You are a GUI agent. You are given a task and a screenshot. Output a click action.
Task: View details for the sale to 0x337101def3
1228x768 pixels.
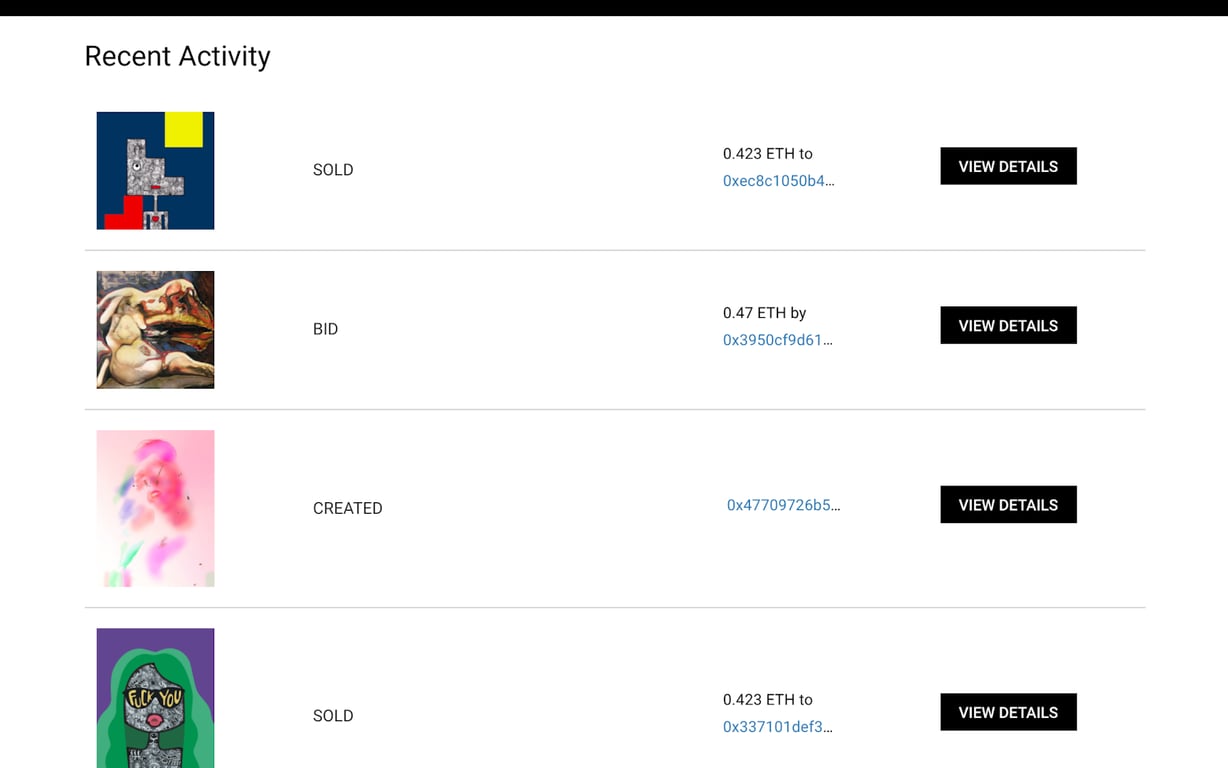(1008, 712)
